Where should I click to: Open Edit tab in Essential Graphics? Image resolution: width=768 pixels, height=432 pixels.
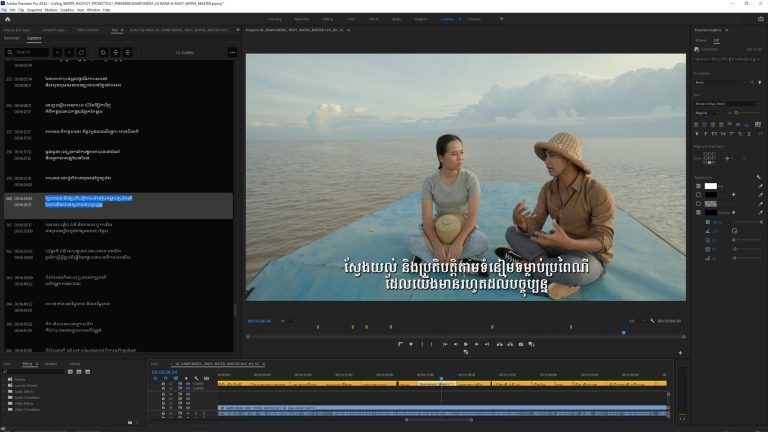[716, 40]
